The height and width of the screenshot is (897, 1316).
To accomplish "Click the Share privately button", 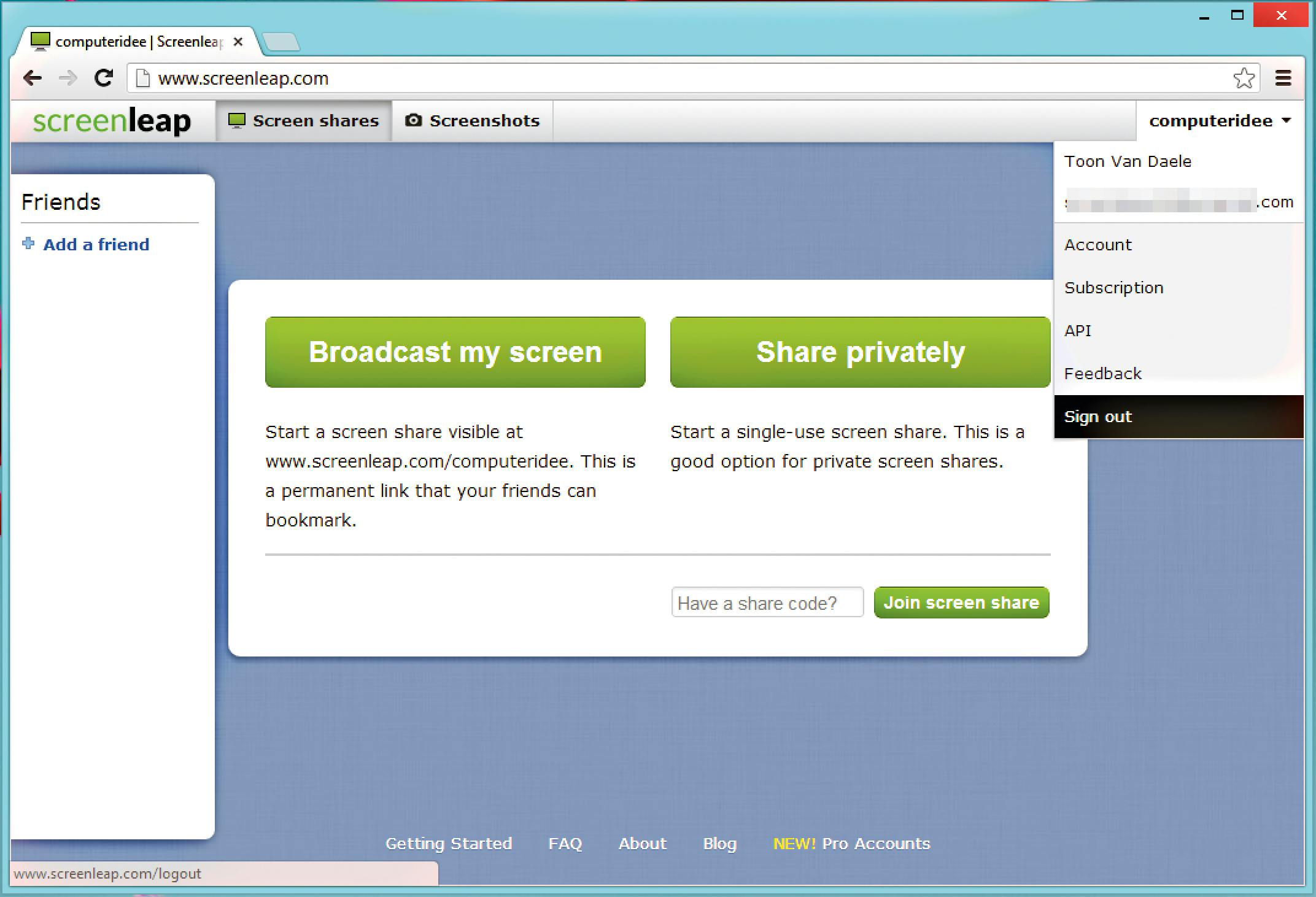I will (x=860, y=352).
